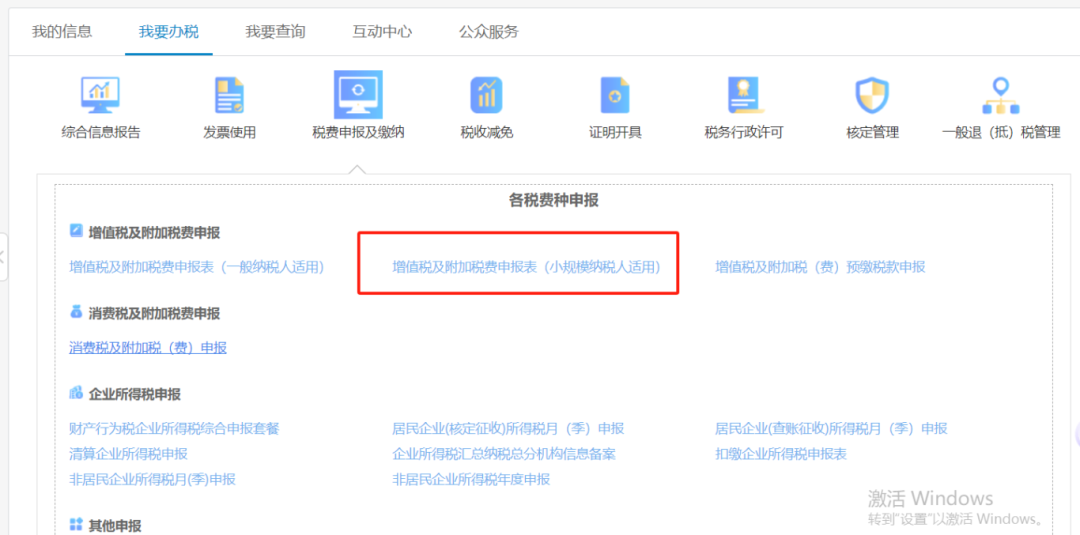Click the 一般退（抵）税管理 label
This screenshot has width=1080, height=535.
(1001, 133)
